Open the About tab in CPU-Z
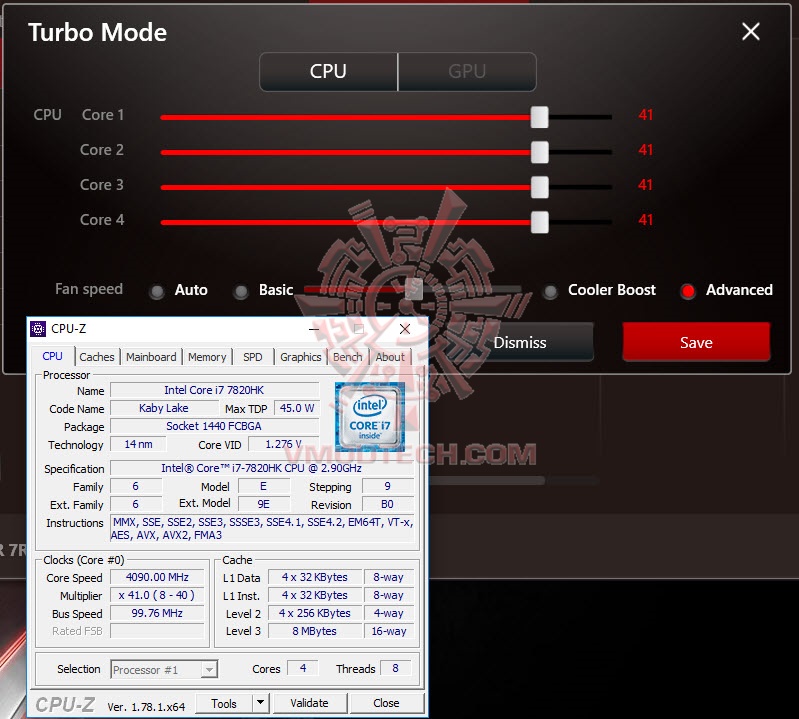The height and width of the screenshot is (719, 799). [x=390, y=357]
